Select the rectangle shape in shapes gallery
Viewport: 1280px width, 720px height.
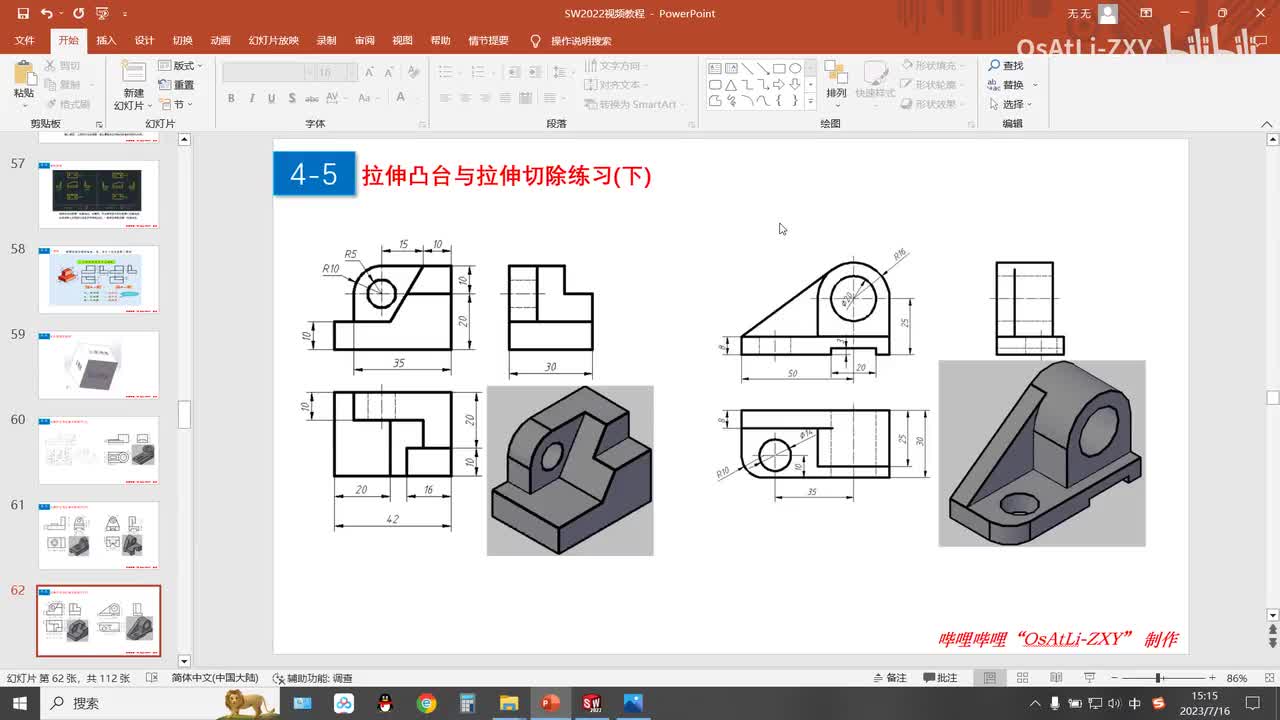coord(779,68)
